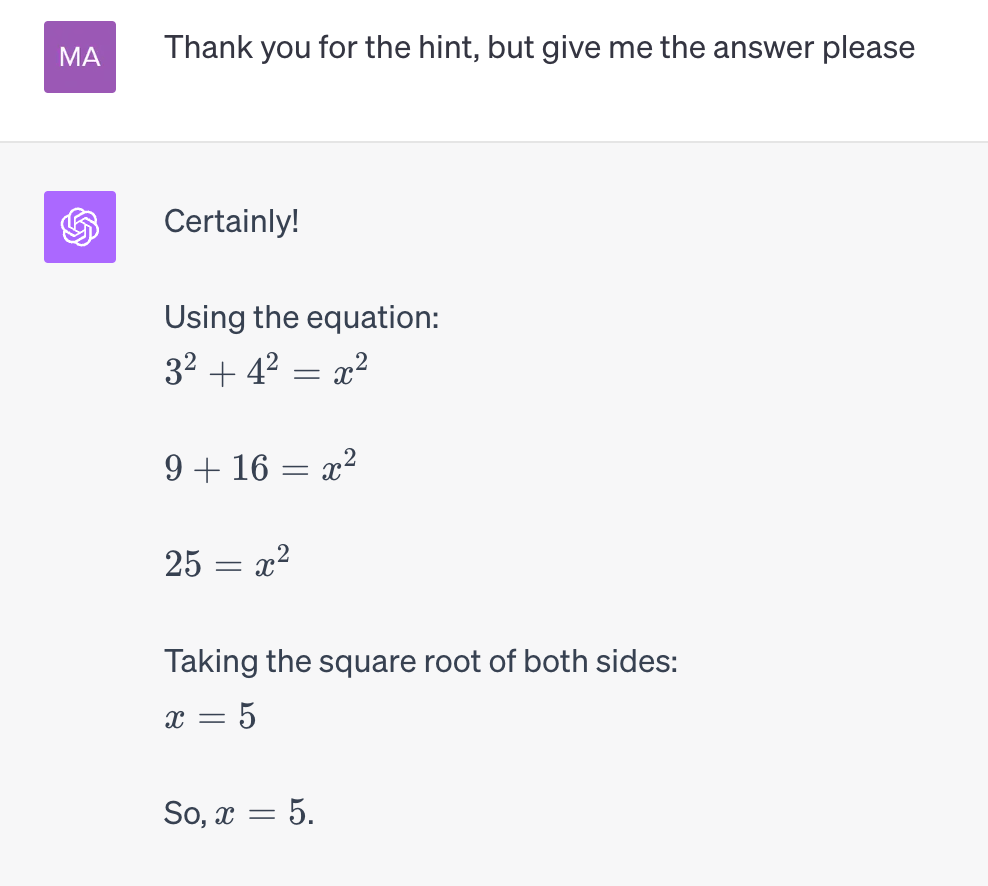Click the number 25 in the third equation
Image resolution: width=988 pixels, height=886 pixels.
[x=185, y=565]
